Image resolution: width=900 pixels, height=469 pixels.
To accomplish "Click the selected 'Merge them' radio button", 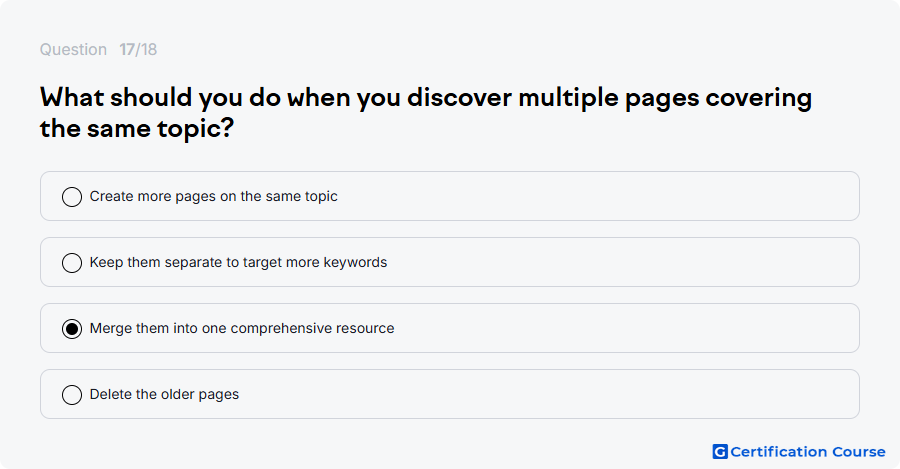I will pos(72,329).
